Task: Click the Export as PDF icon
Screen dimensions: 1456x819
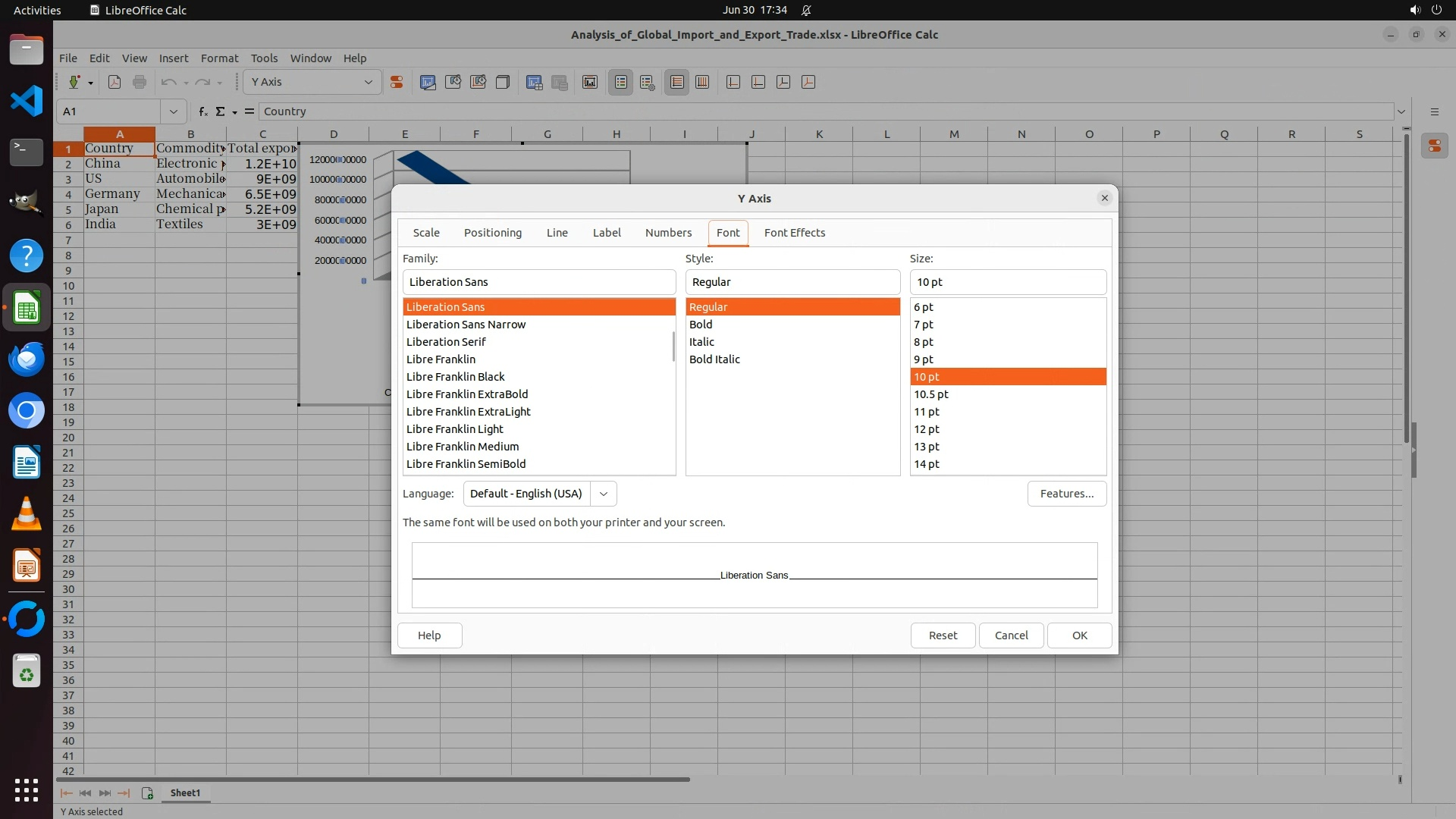Action: 115,82
